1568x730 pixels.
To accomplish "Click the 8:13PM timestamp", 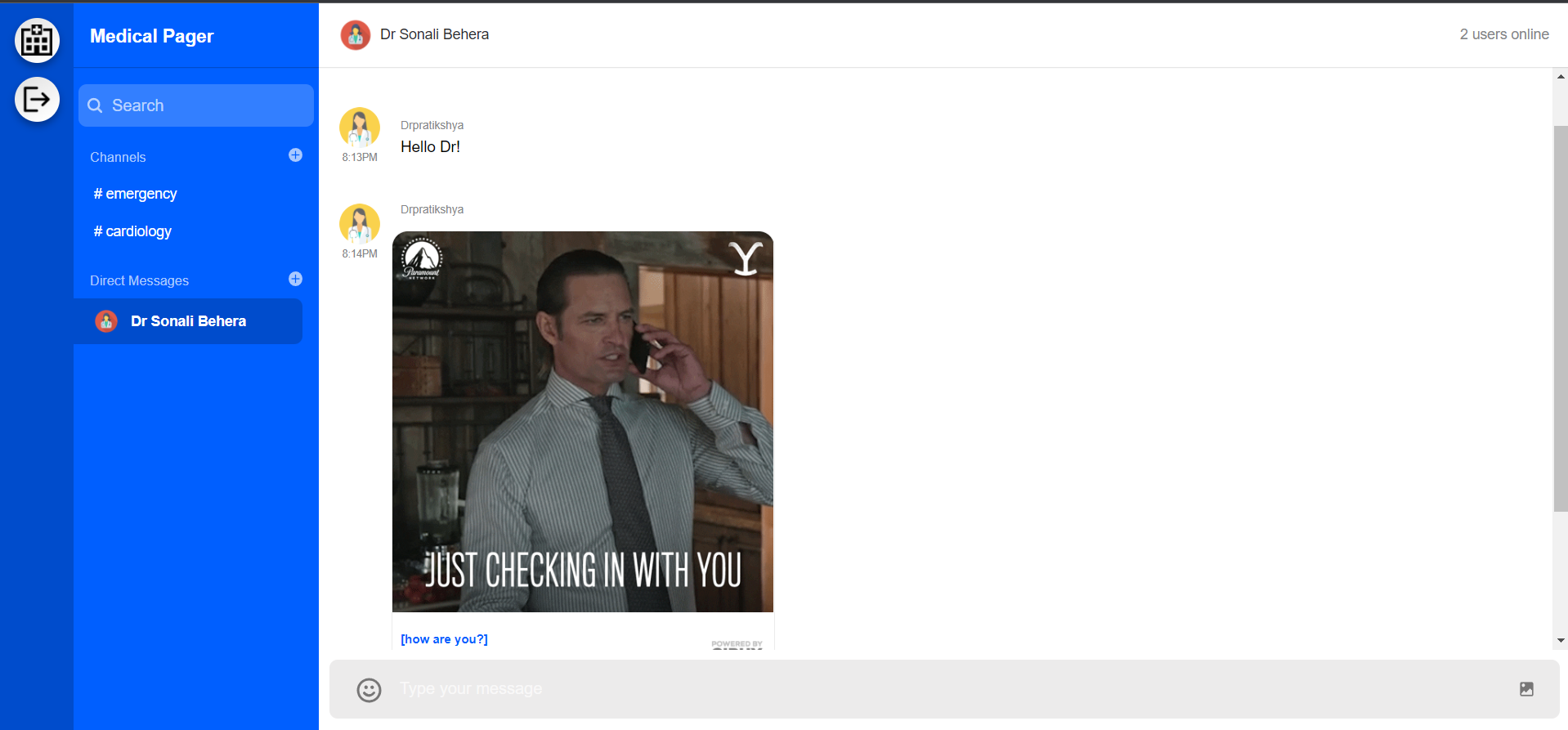I will [x=360, y=157].
